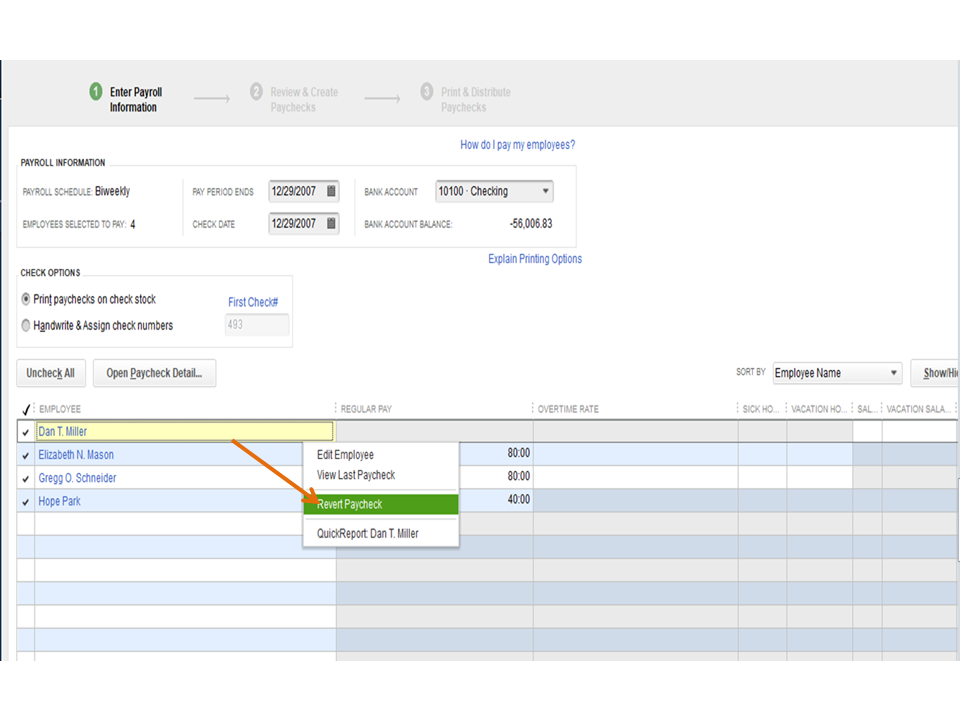The image size is (960, 720).
Task: Choose Revert Paycheck from context menu
Action: [380, 504]
